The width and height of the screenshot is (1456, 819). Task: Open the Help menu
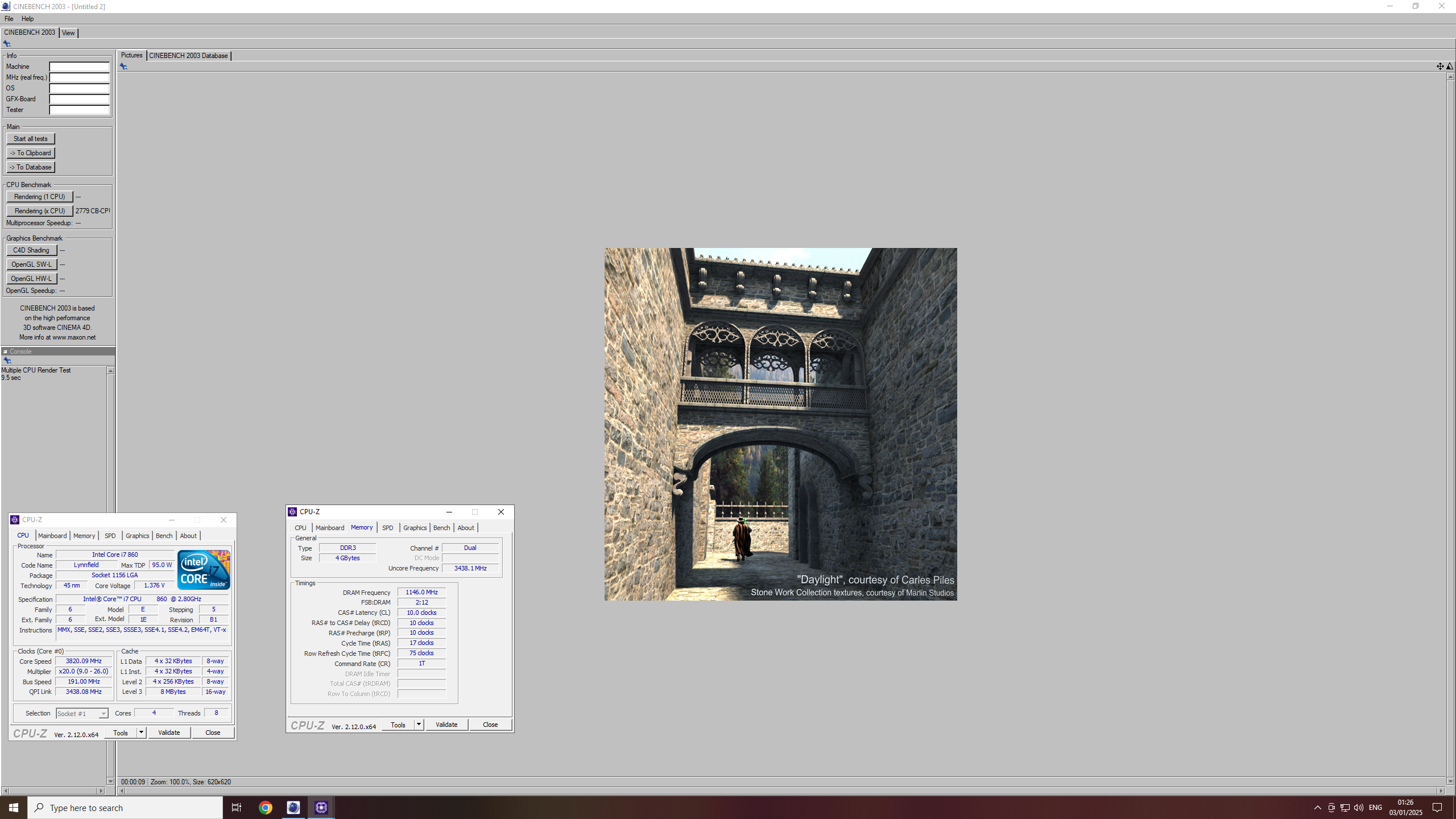click(x=27, y=19)
